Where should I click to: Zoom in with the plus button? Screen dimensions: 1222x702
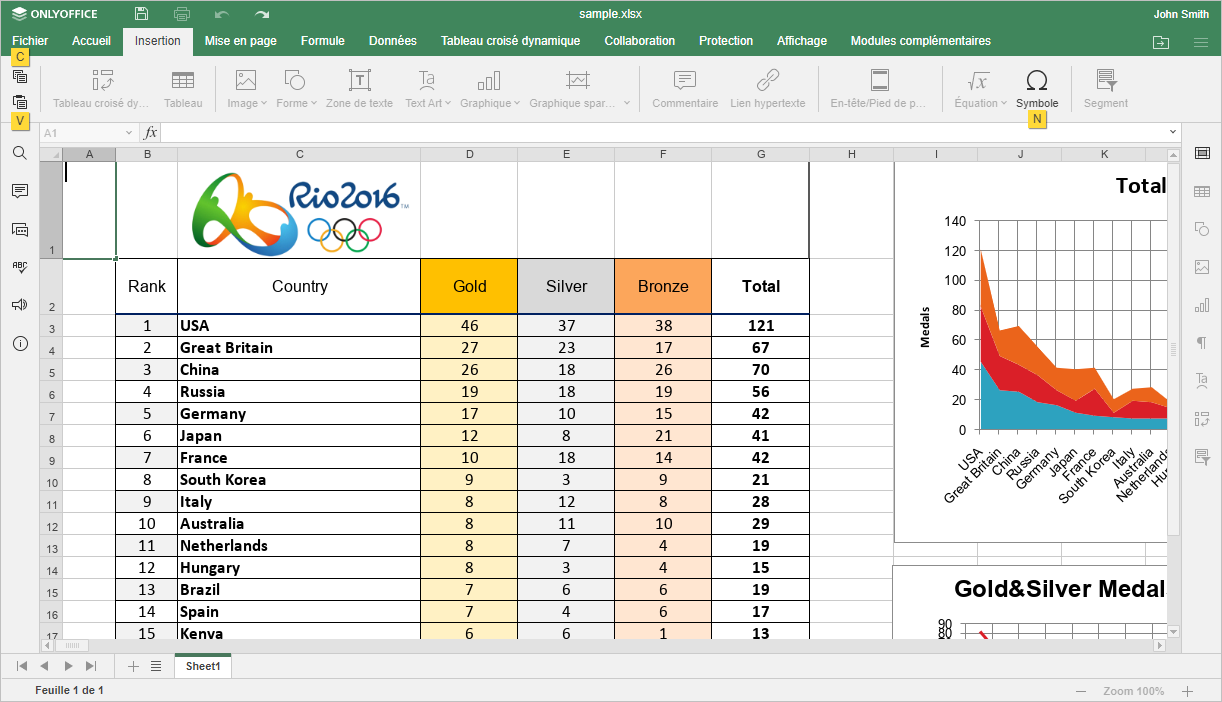click(1188, 691)
